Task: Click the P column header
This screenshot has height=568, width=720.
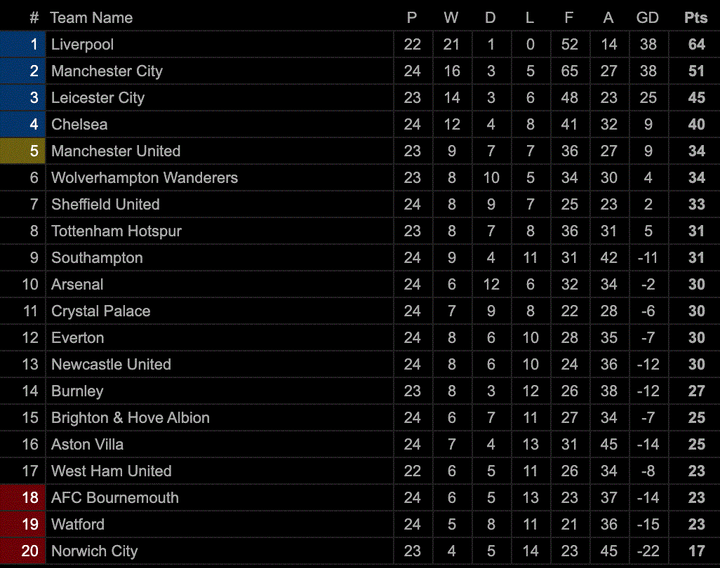Action: click(x=412, y=18)
